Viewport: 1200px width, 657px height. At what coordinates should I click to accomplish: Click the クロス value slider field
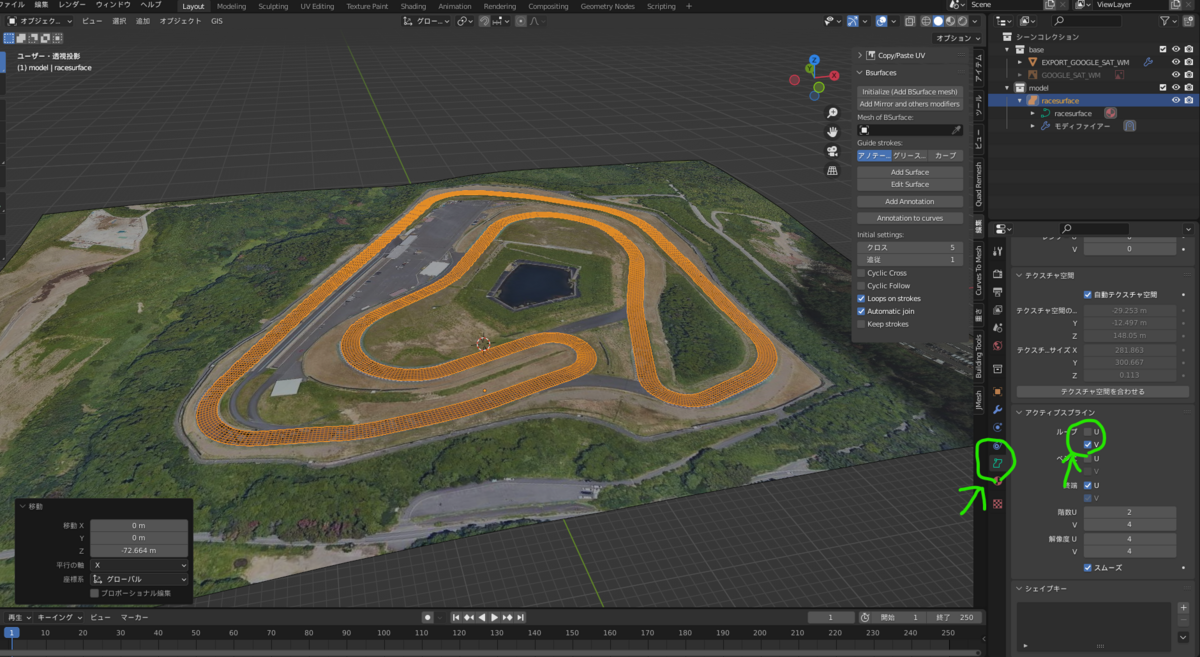pyautogui.click(x=910, y=247)
